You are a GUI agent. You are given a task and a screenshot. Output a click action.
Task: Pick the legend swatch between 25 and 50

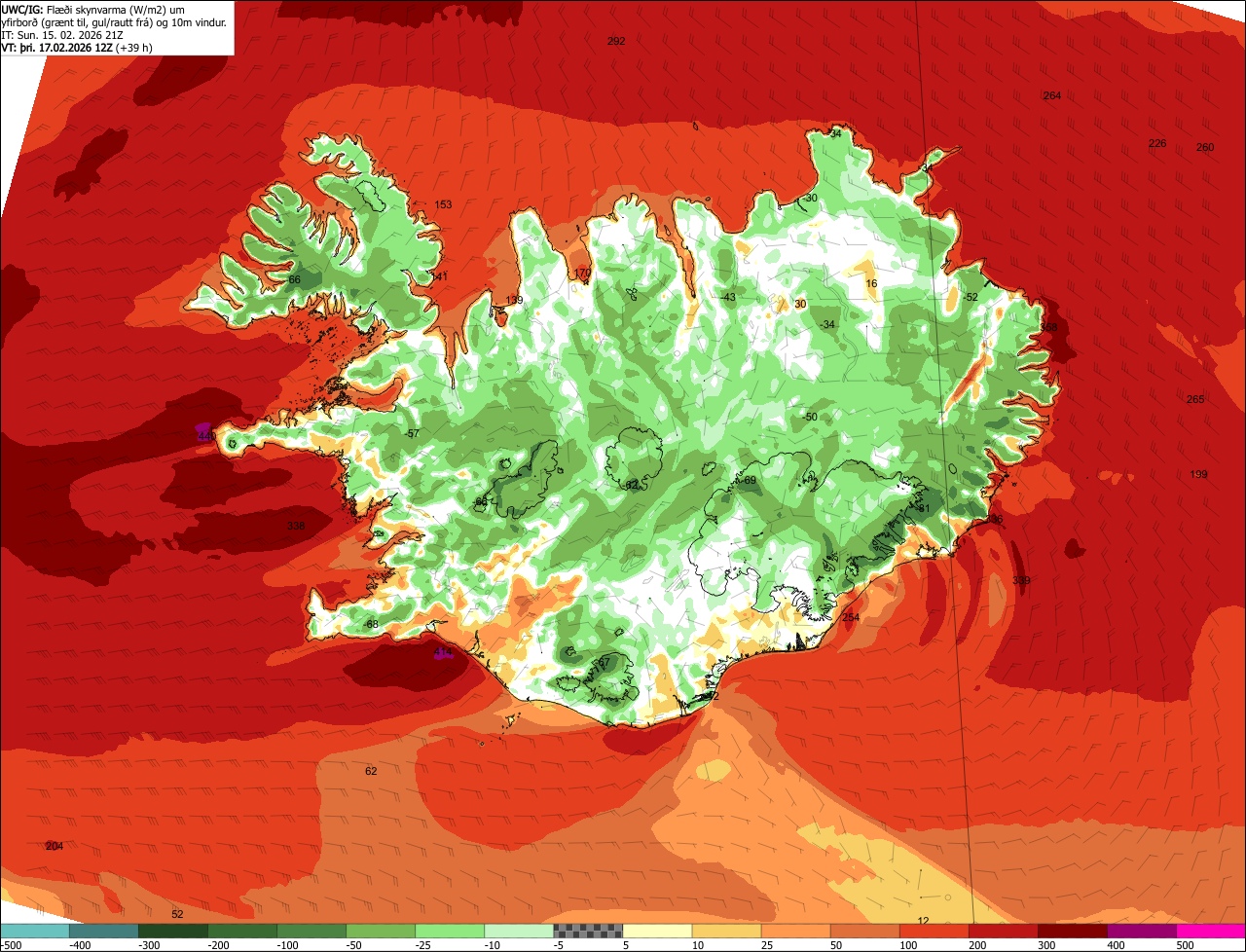tap(795, 931)
